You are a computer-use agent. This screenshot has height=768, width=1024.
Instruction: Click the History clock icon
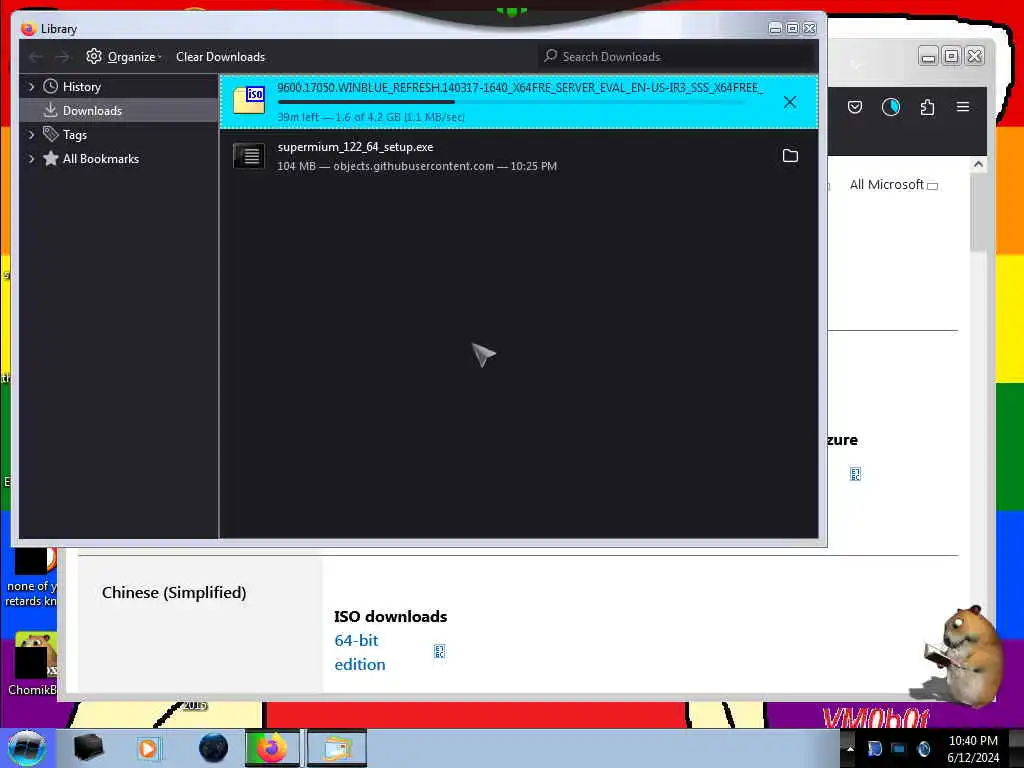(x=50, y=86)
